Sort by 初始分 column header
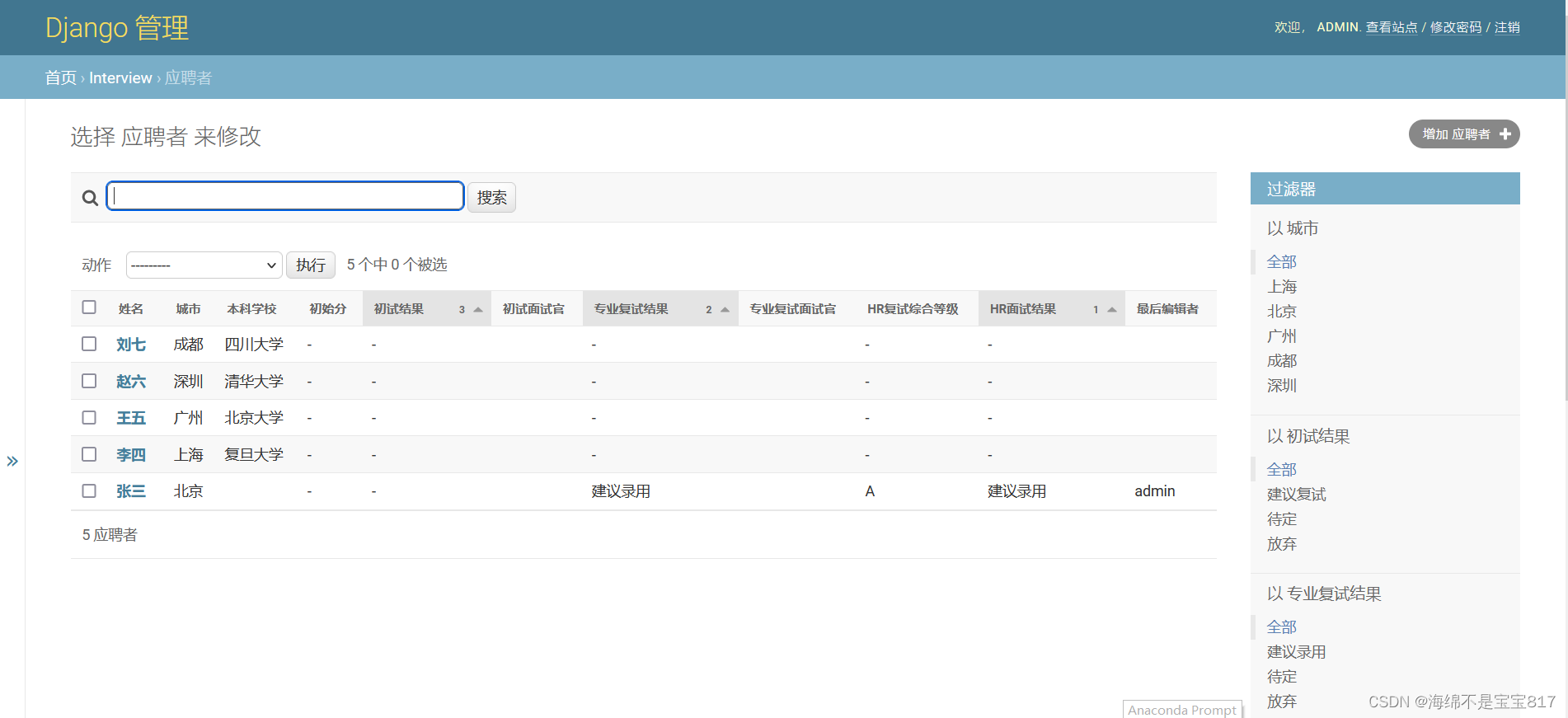 click(x=328, y=309)
